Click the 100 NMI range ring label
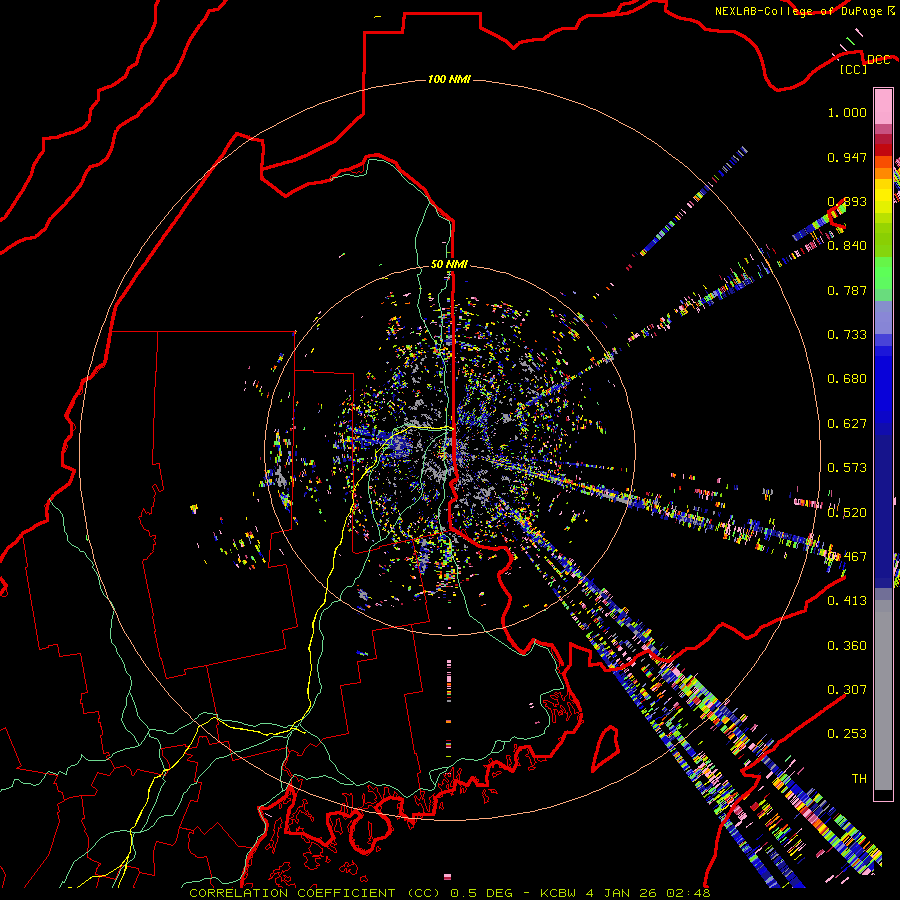900x900 pixels. pos(449,79)
